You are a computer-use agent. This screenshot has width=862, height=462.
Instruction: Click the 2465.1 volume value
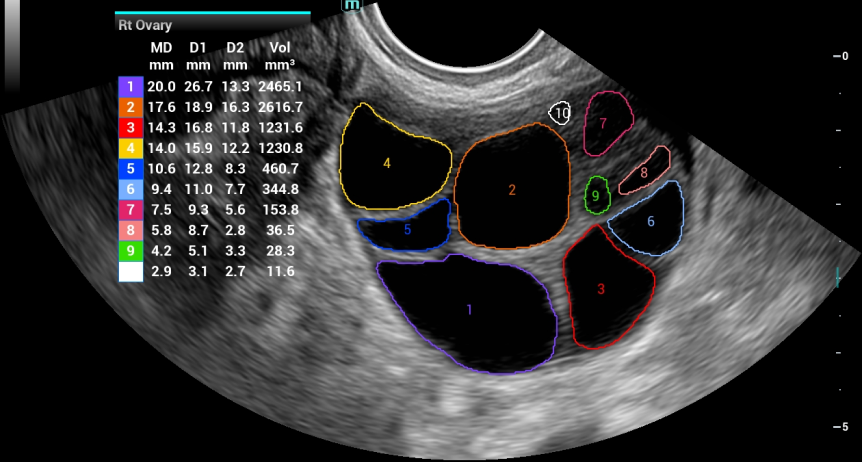point(280,87)
